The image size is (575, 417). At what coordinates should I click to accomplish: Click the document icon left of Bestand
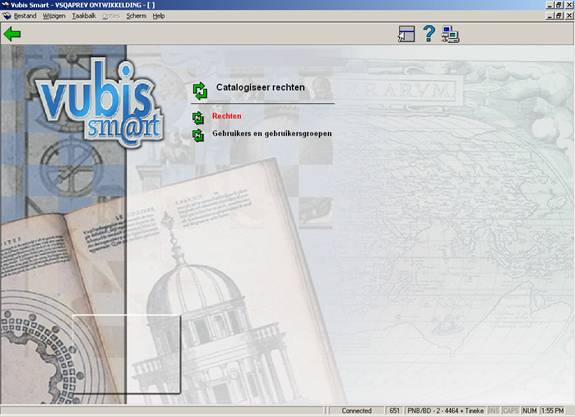(x=7, y=16)
